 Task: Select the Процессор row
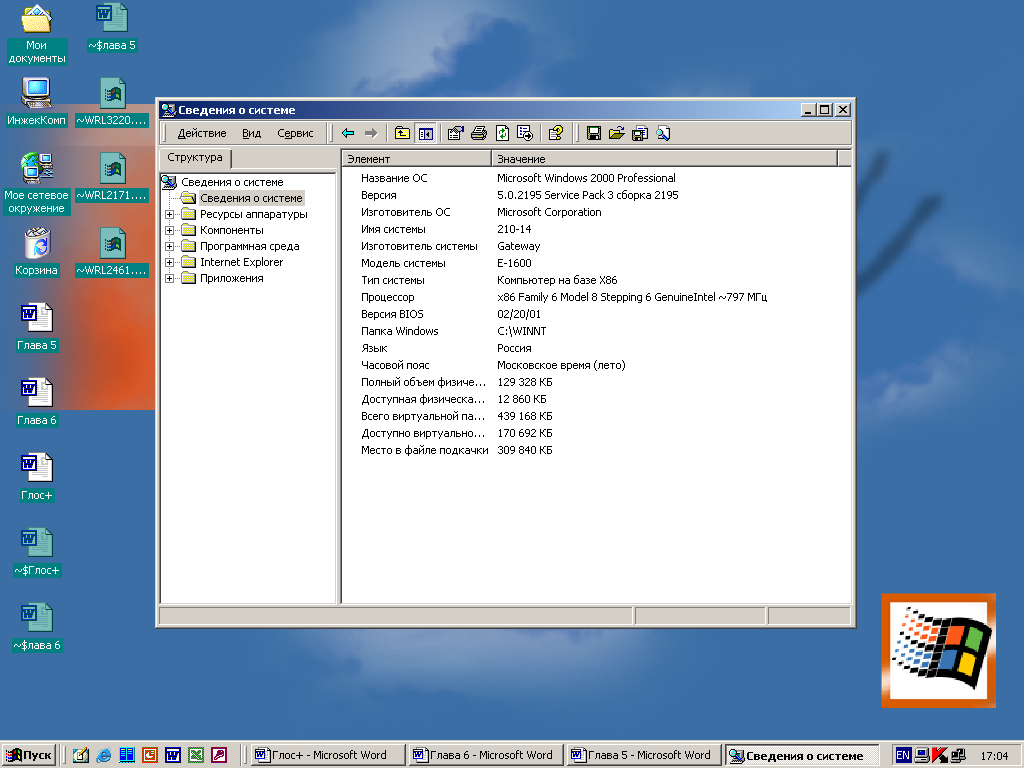596,297
